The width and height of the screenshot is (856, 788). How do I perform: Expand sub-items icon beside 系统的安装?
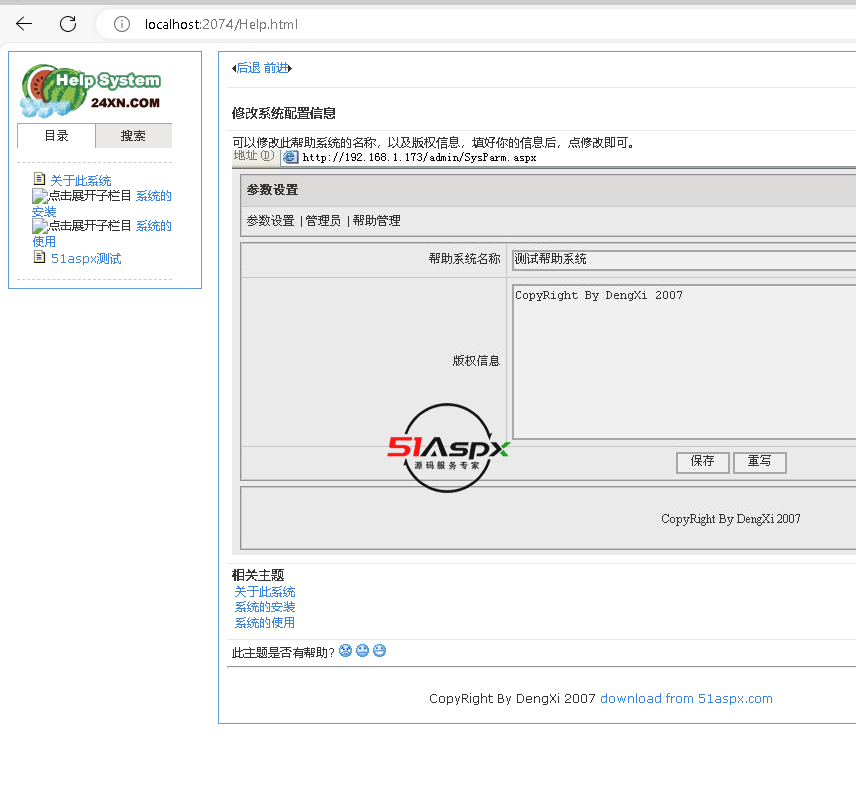tap(39, 196)
